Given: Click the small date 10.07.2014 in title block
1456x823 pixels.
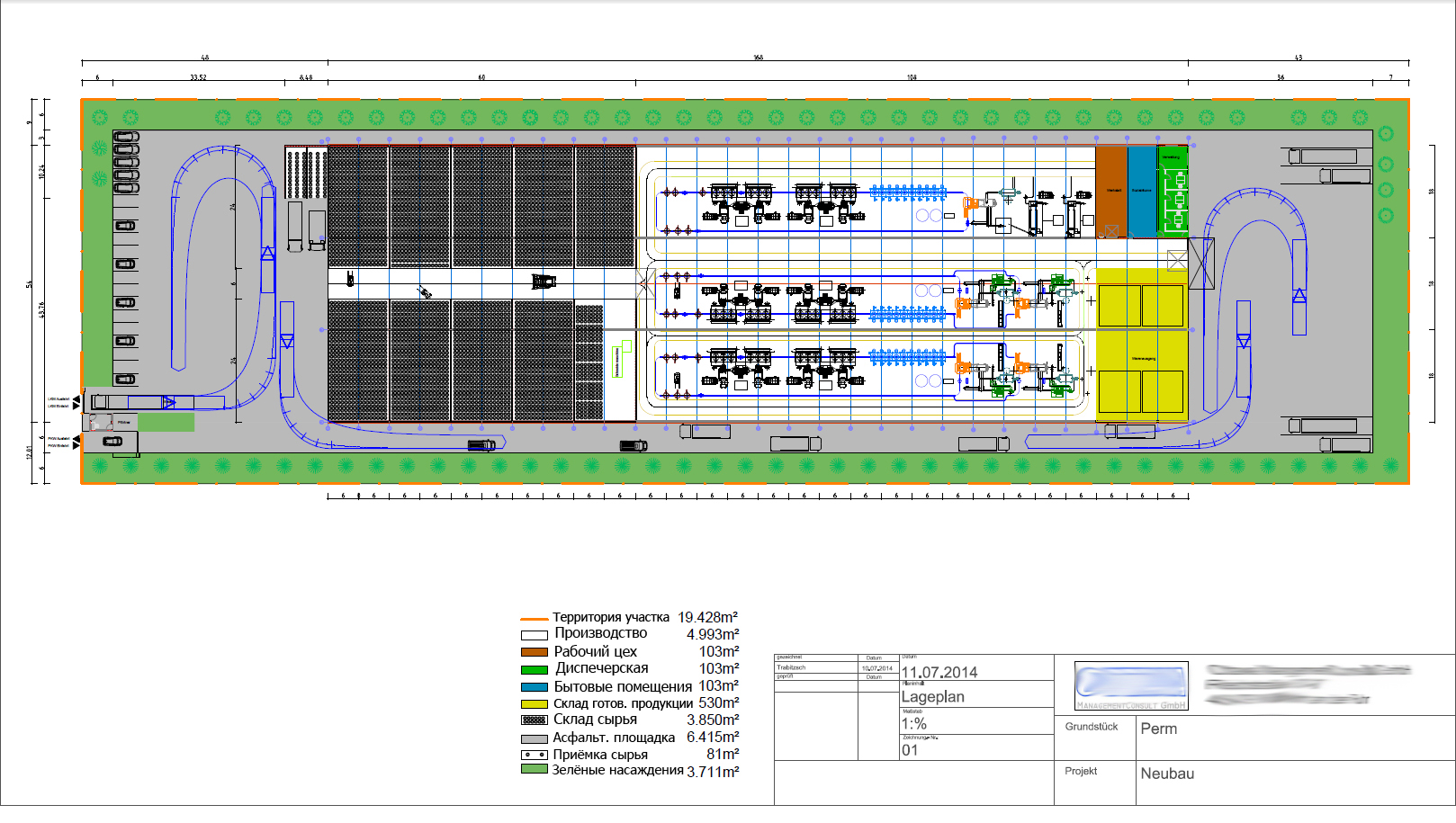Looking at the screenshot, I should click(x=876, y=668).
